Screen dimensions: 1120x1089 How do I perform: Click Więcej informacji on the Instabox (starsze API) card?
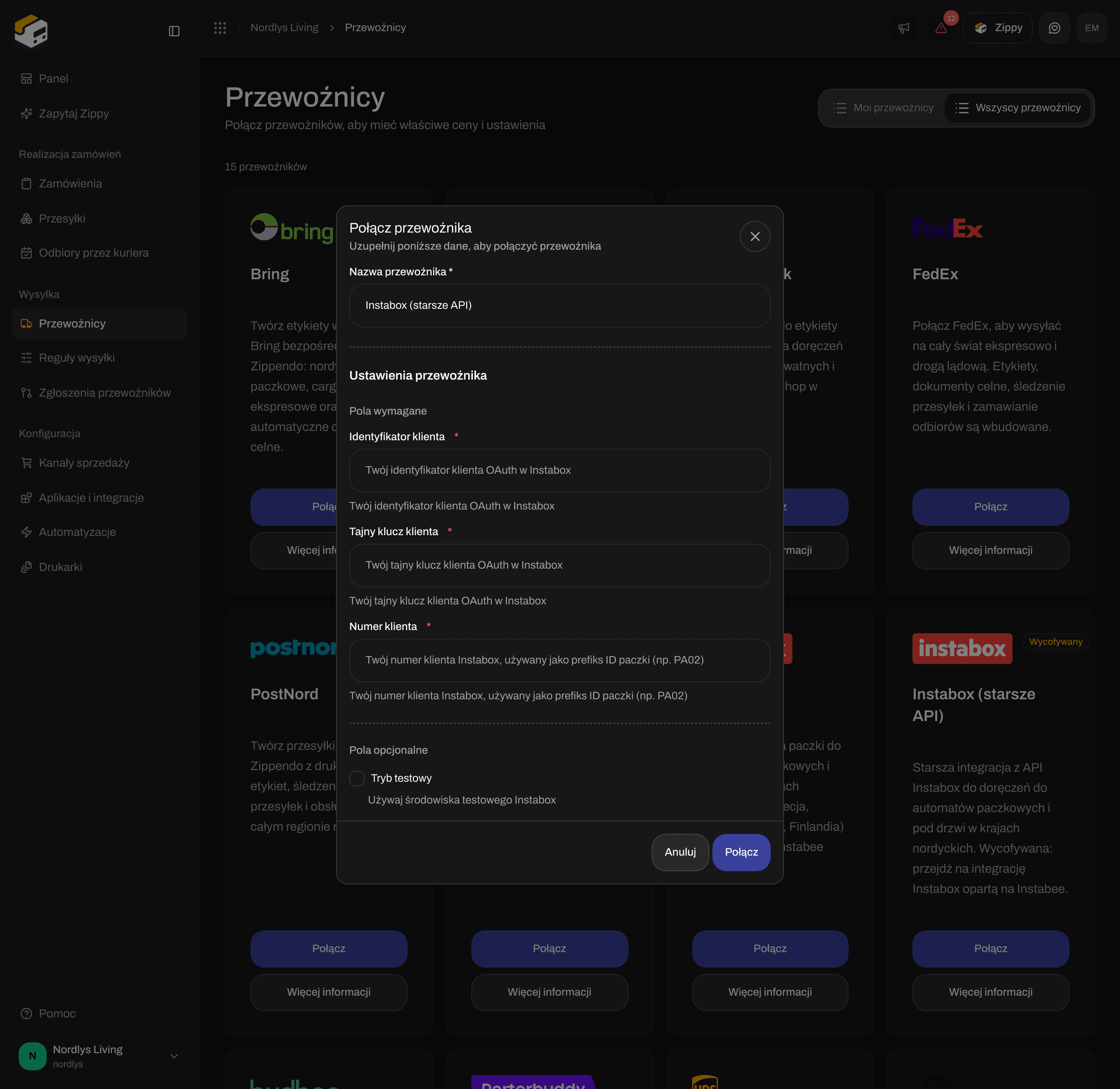pos(991,992)
